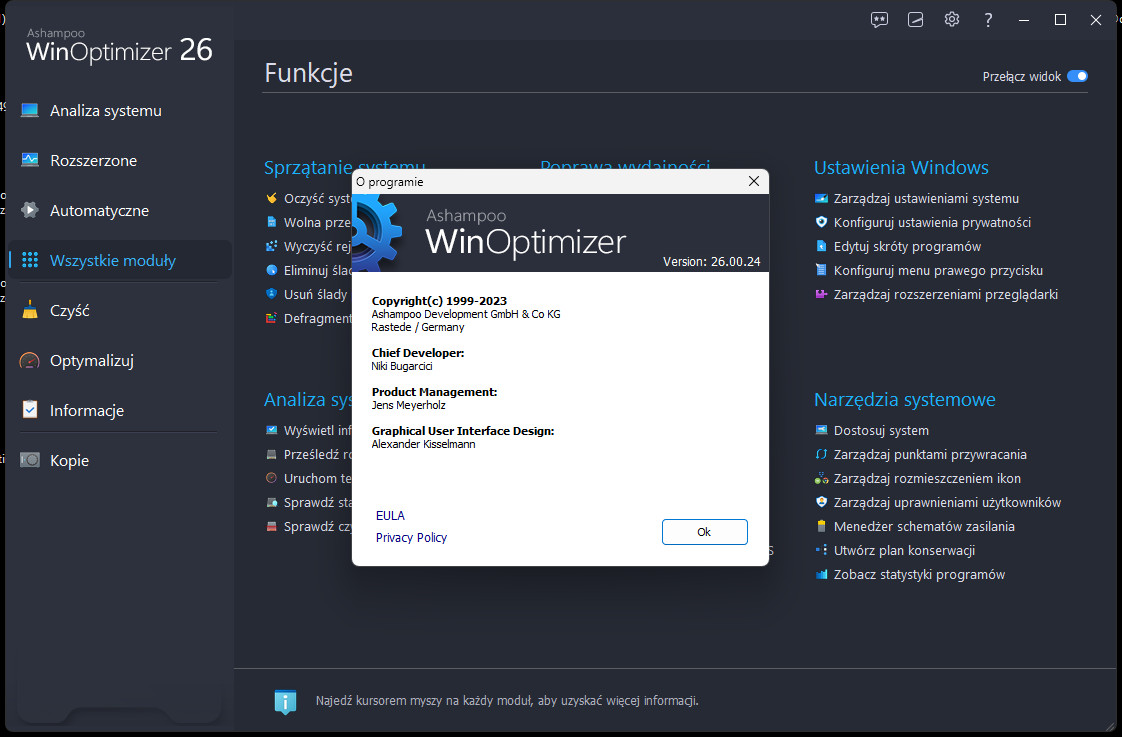The image size is (1122, 737).
Task: Toggle the Przełącz widok switch
Action: [x=1077, y=76]
